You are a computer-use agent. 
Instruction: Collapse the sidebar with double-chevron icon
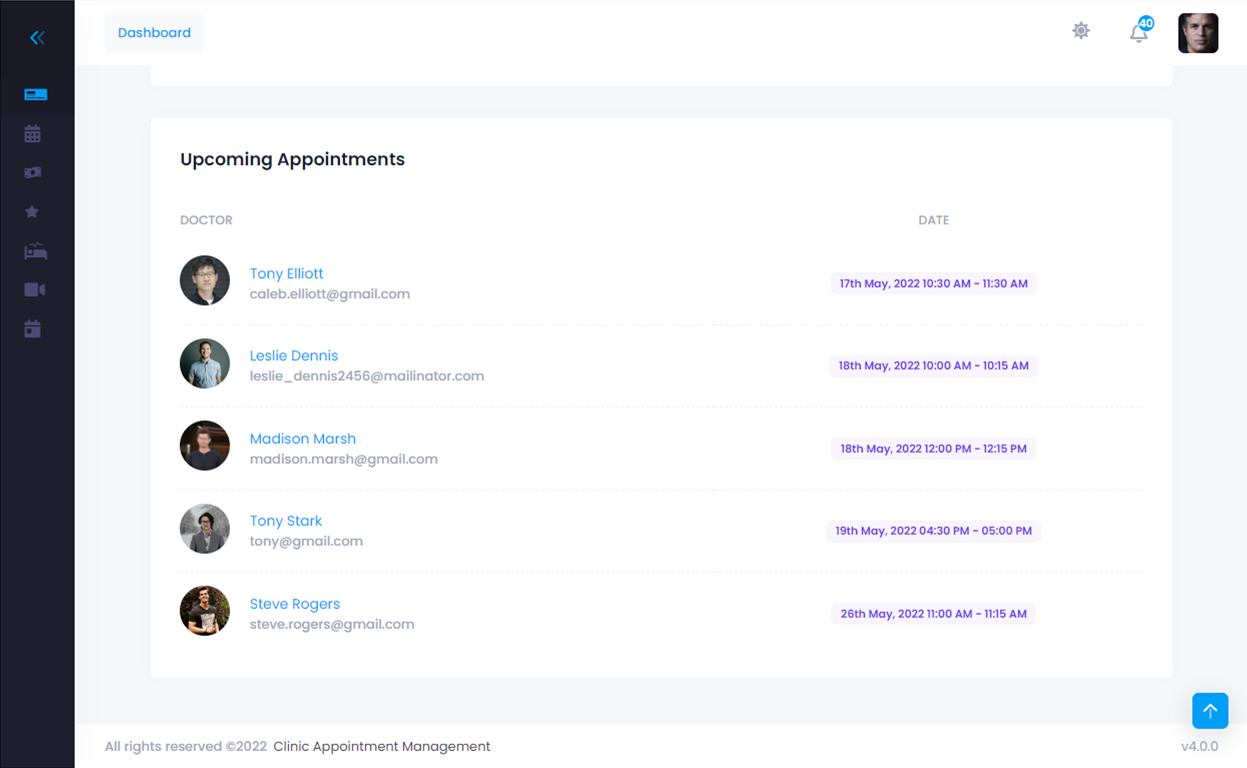(37, 38)
